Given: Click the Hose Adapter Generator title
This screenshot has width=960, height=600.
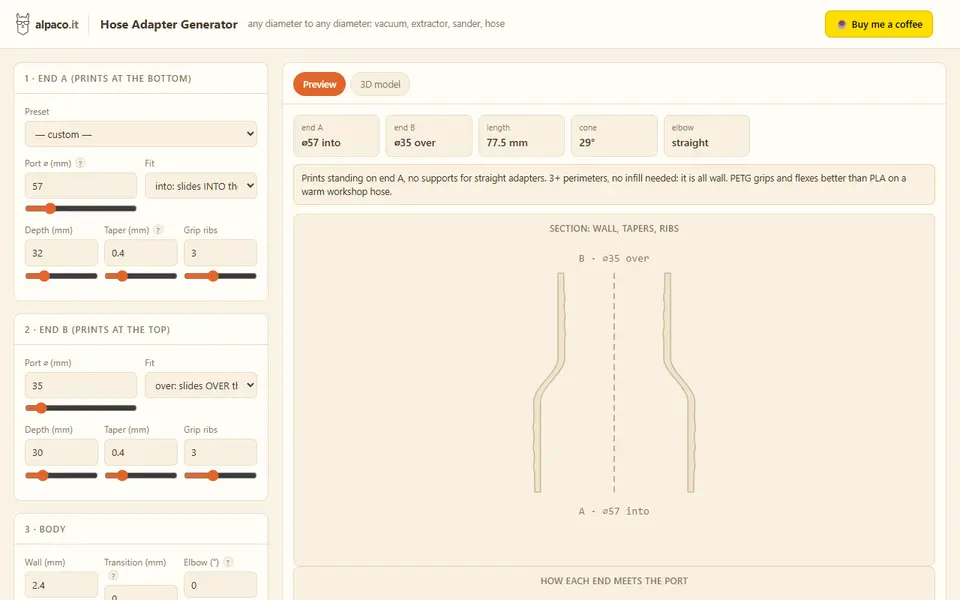Looking at the screenshot, I should point(169,24).
